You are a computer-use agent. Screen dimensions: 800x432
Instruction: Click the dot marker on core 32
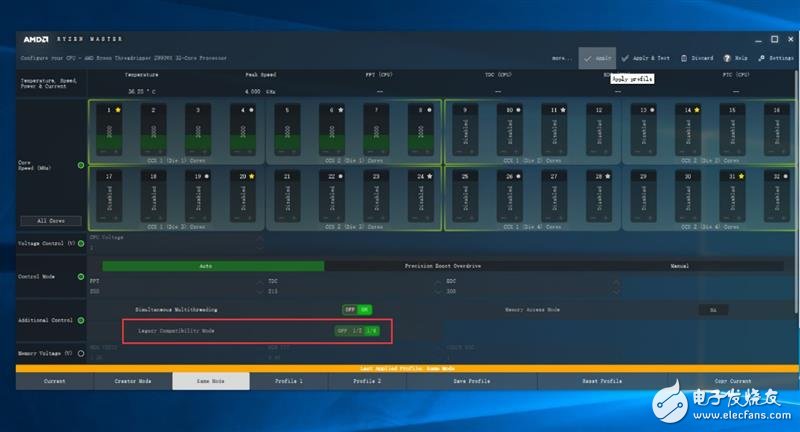786,176
